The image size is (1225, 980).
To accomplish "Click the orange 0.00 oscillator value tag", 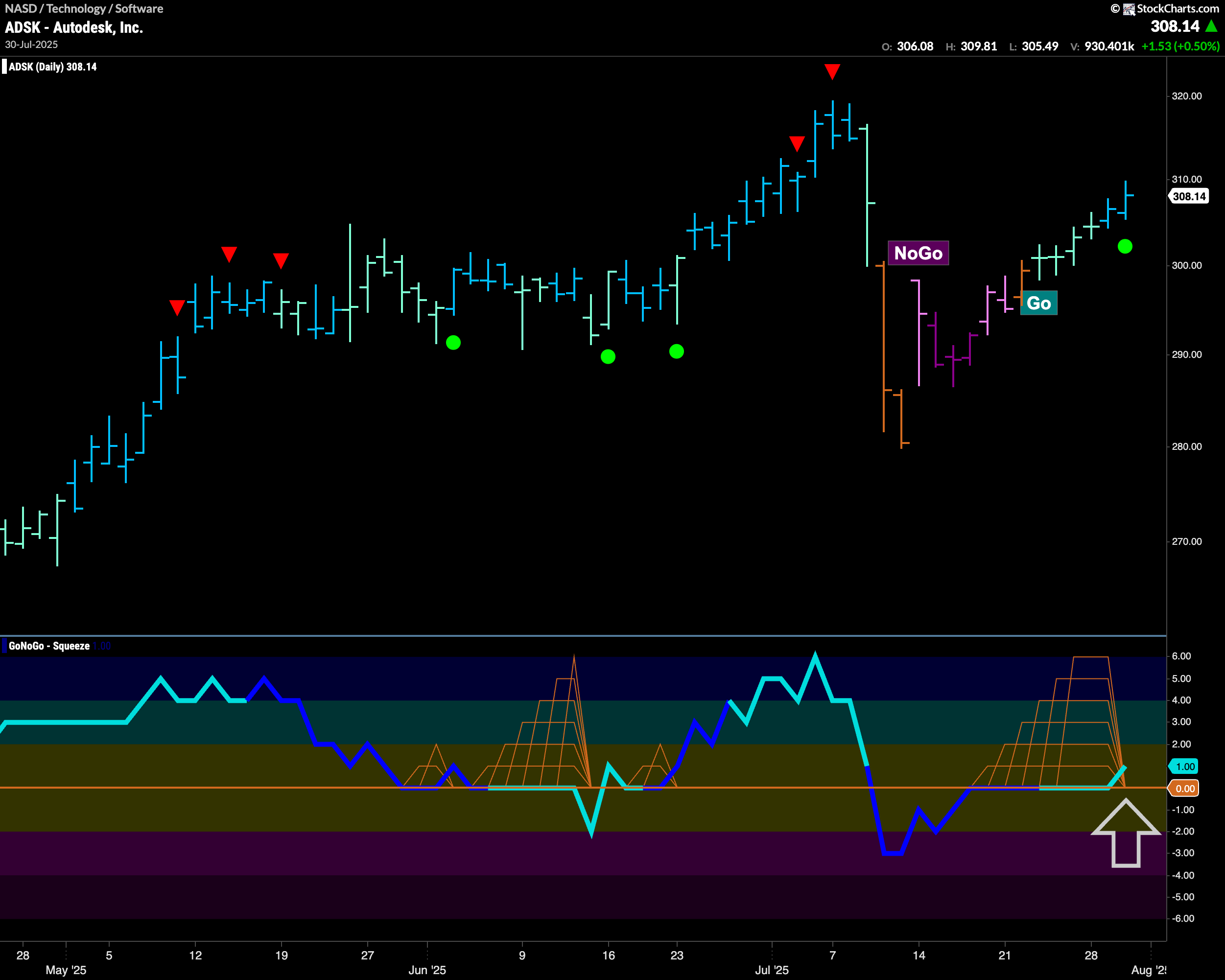I will tap(1183, 789).
